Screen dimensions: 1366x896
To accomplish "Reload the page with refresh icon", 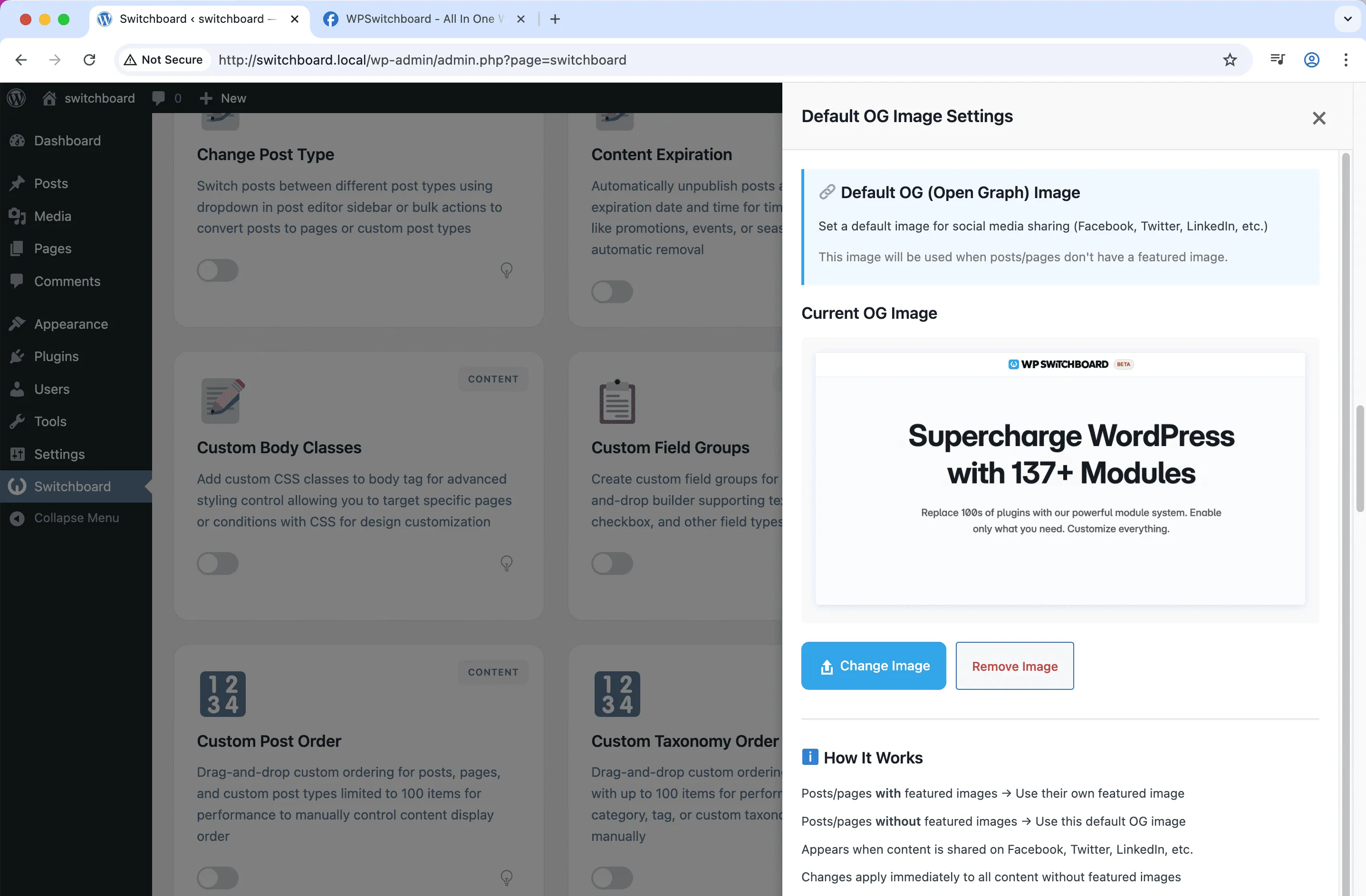I will pos(89,60).
